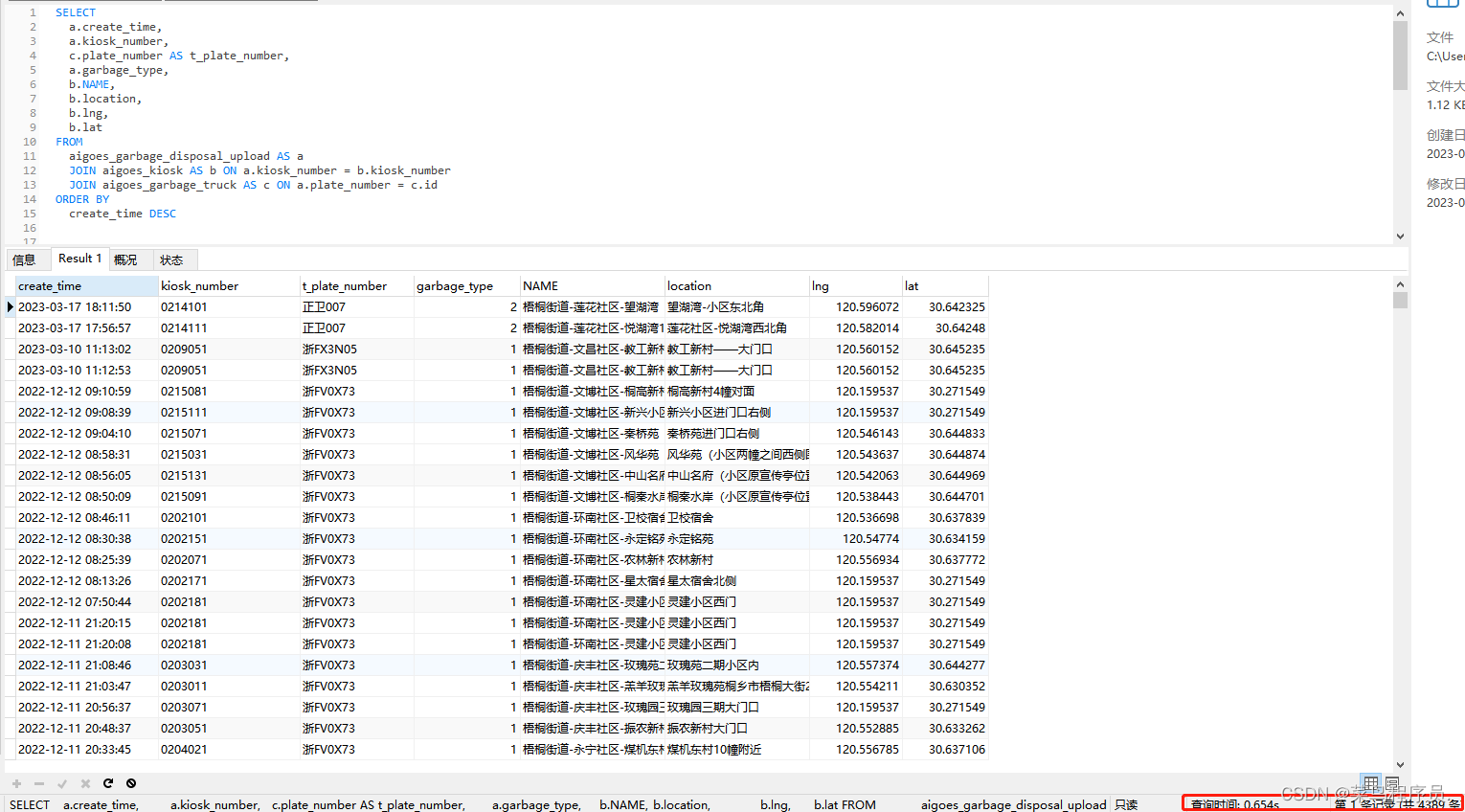
Task: Select the Result 1 tab
Action: [x=79, y=258]
